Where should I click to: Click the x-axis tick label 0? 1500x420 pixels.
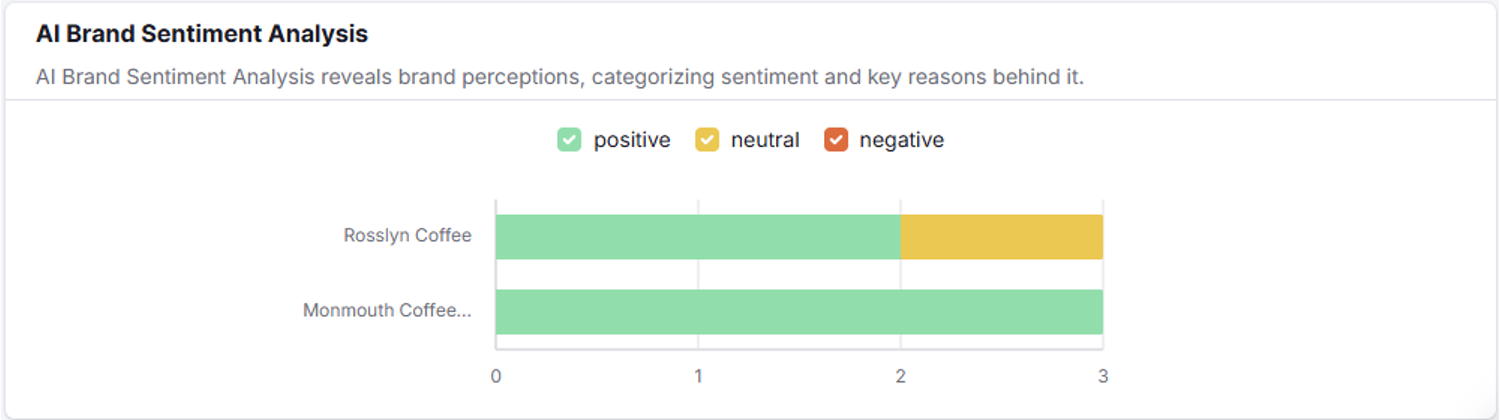click(496, 377)
